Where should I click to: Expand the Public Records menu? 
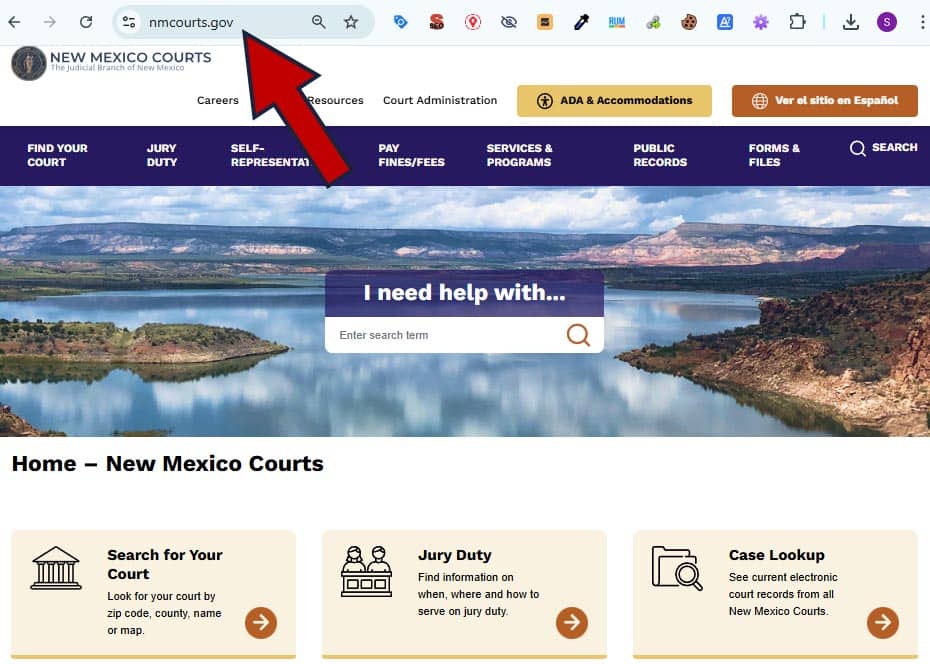click(x=659, y=155)
